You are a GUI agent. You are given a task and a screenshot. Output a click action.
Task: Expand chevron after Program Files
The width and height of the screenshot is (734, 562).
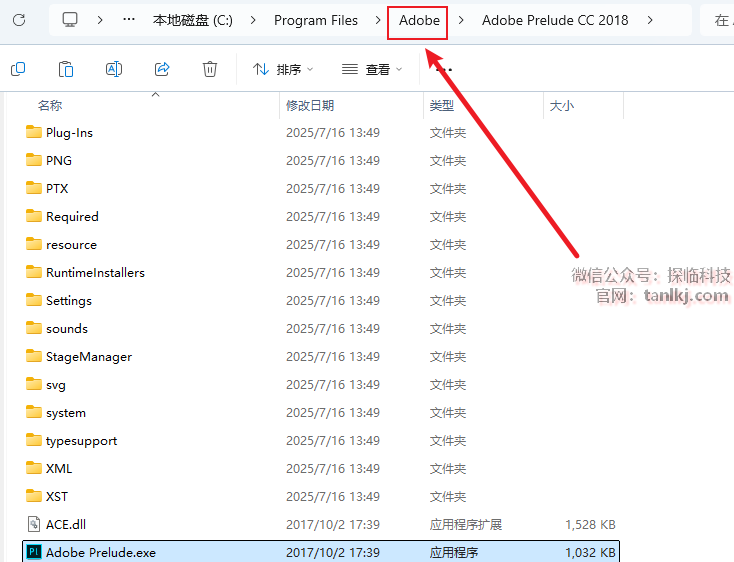[x=378, y=20]
